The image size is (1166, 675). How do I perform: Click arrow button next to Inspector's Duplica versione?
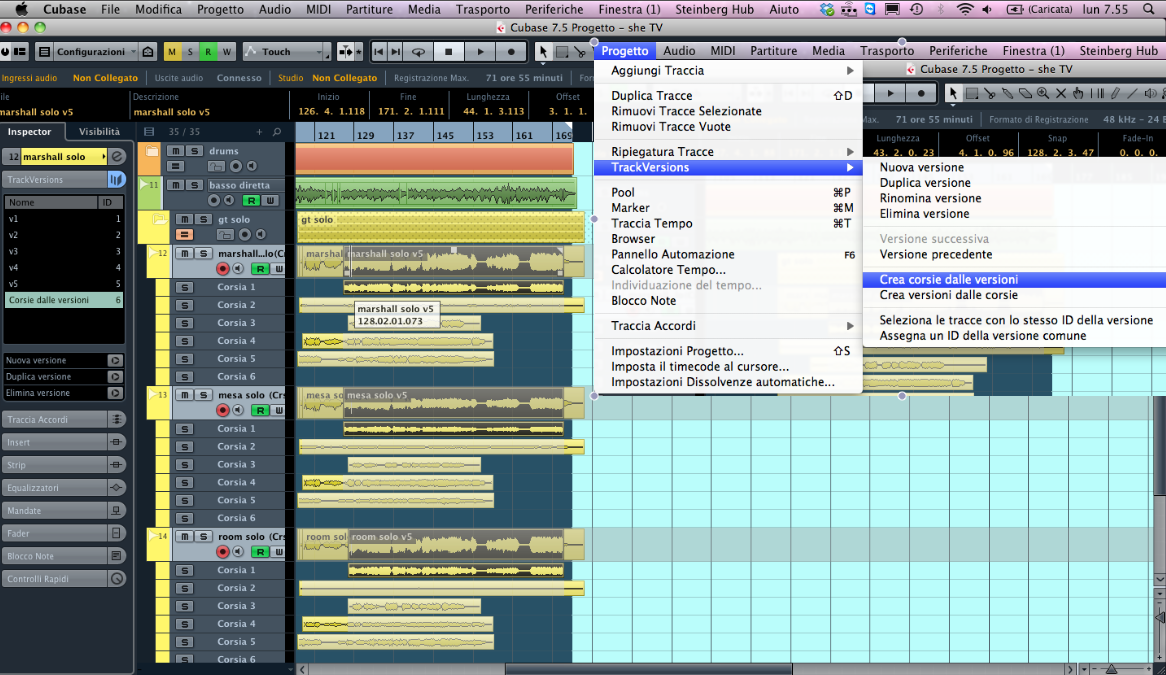click(115, 377)
